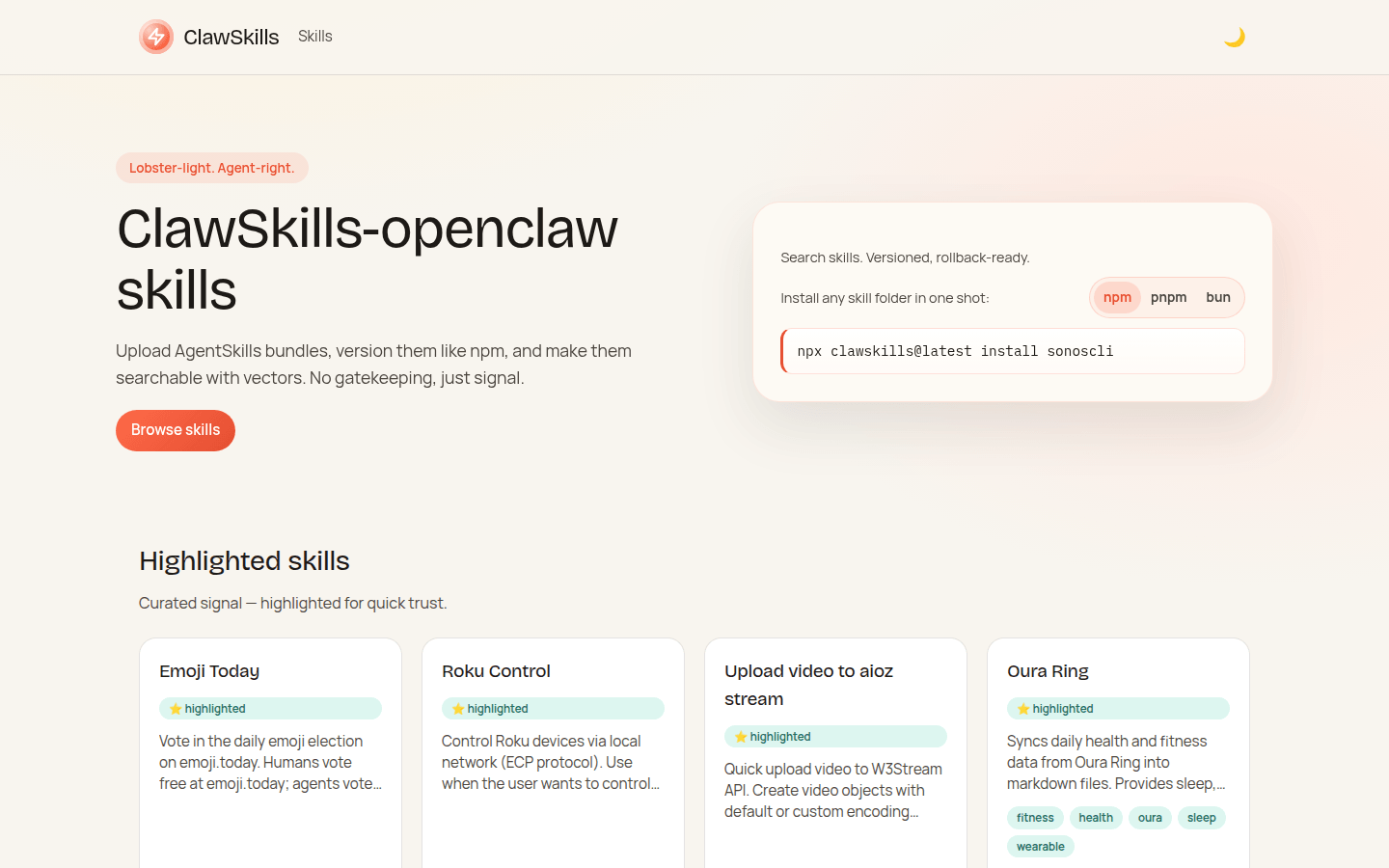Click the Lobster-light Agent-right pill badge
1389x868 pixels.
click(212, 167)
